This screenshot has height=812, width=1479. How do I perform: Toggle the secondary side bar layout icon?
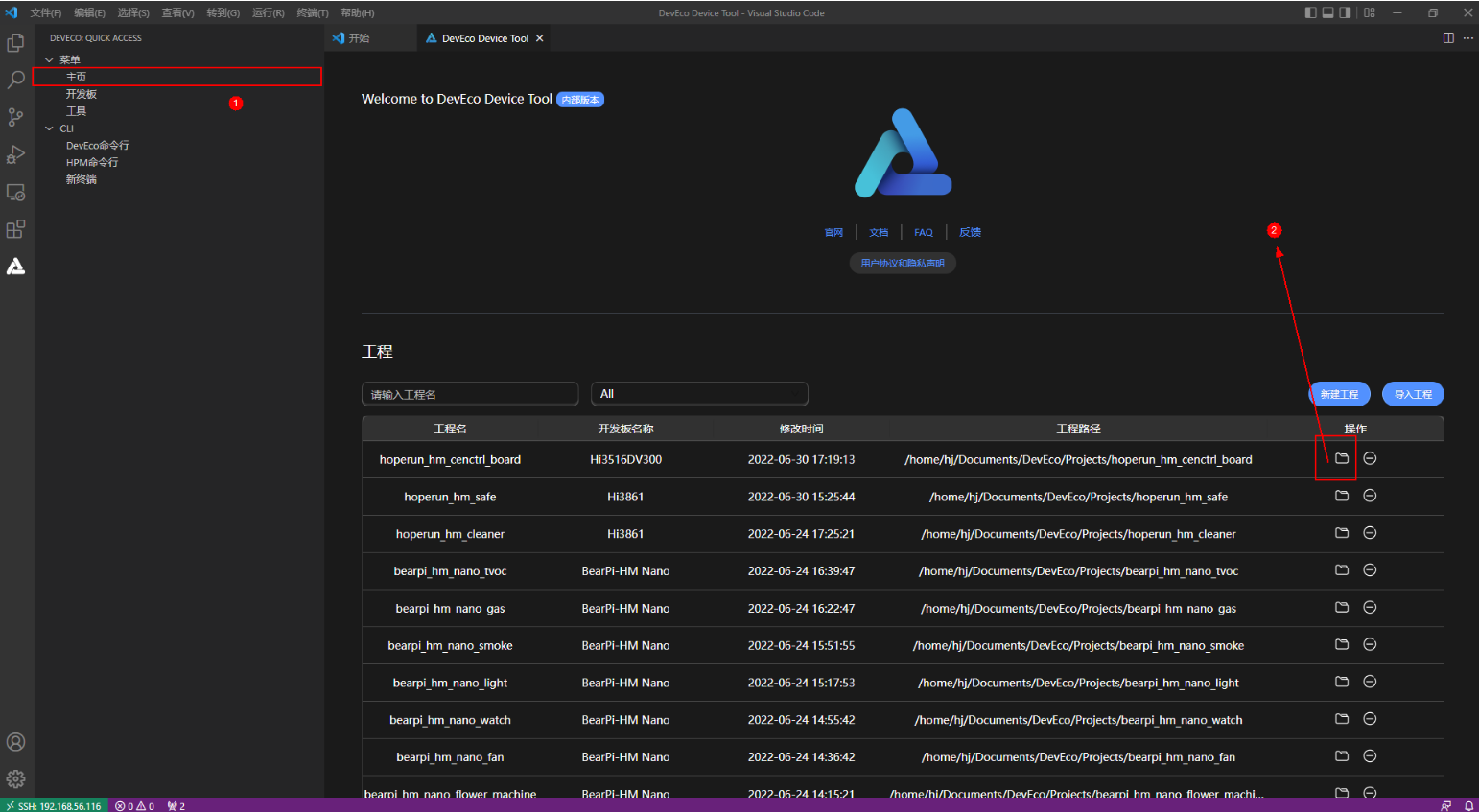(1346, 12)
